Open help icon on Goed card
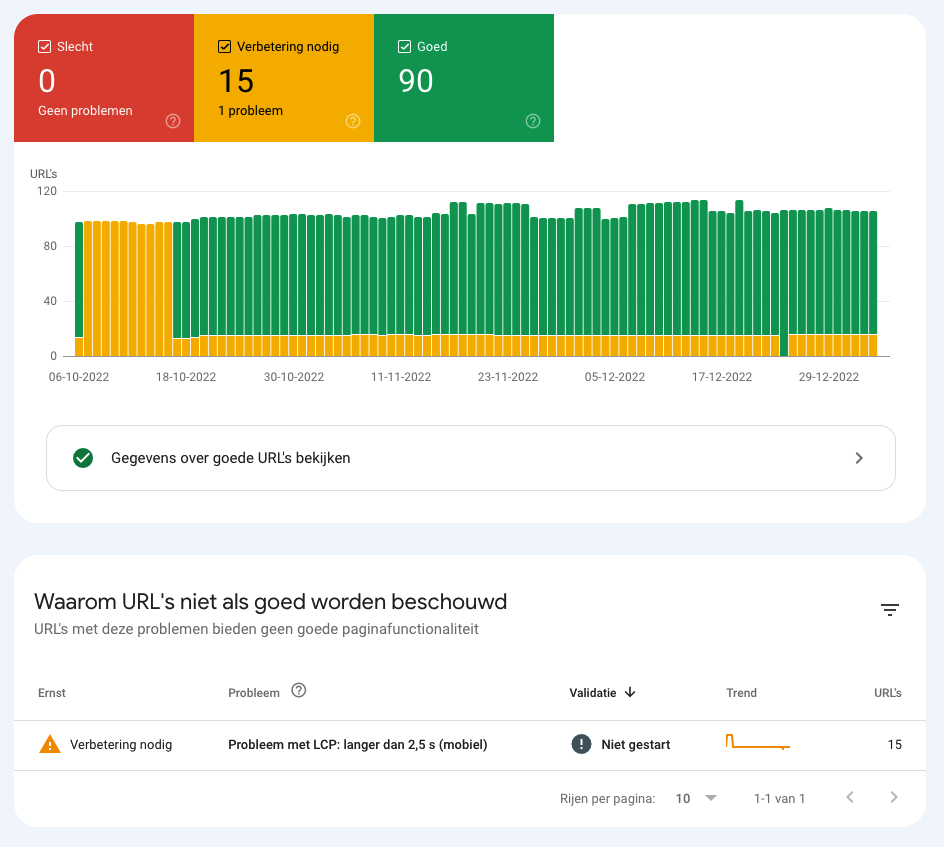944x847 pixels. 533,121
